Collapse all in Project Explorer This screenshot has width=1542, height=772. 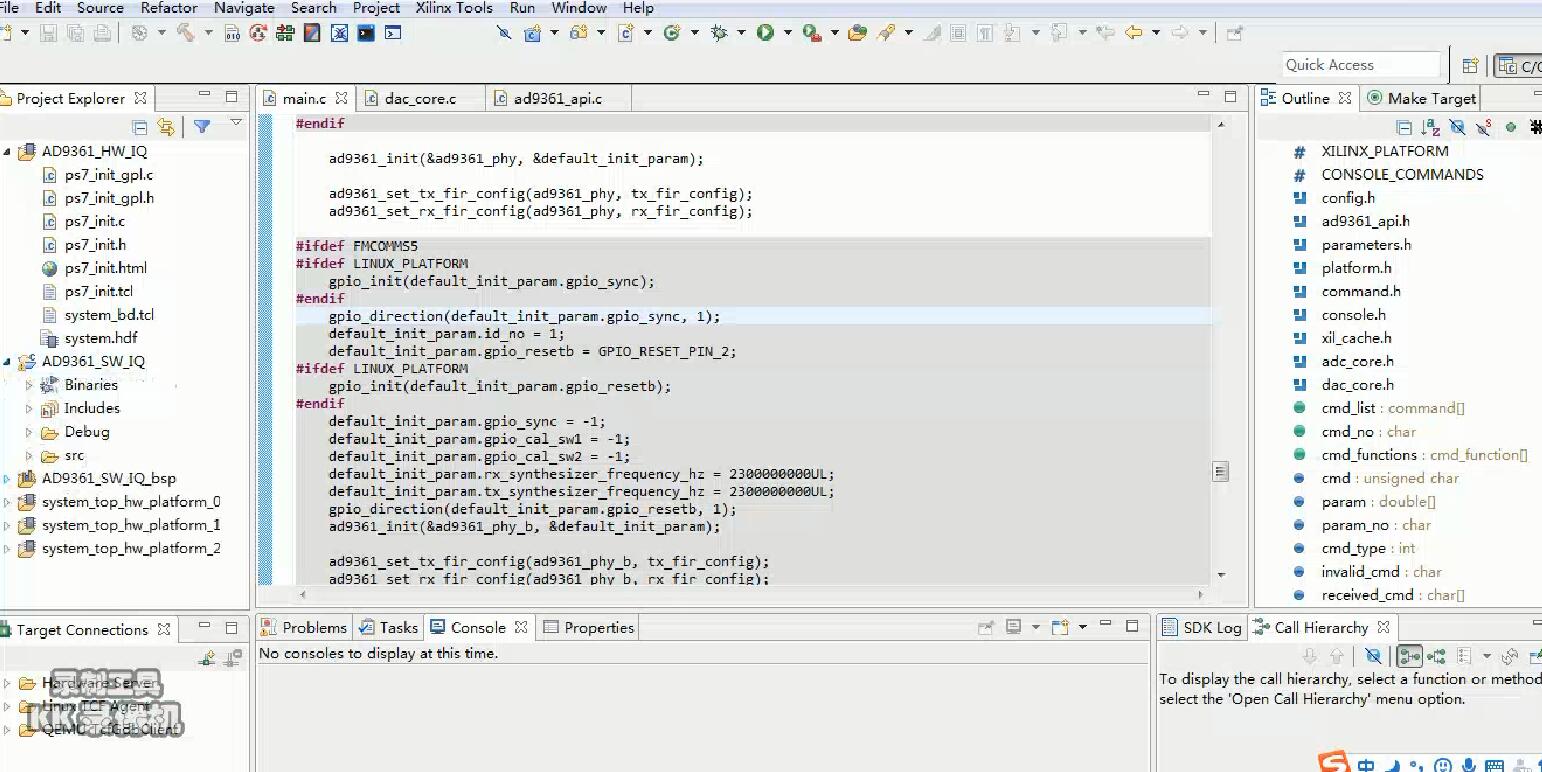point(140,127)
